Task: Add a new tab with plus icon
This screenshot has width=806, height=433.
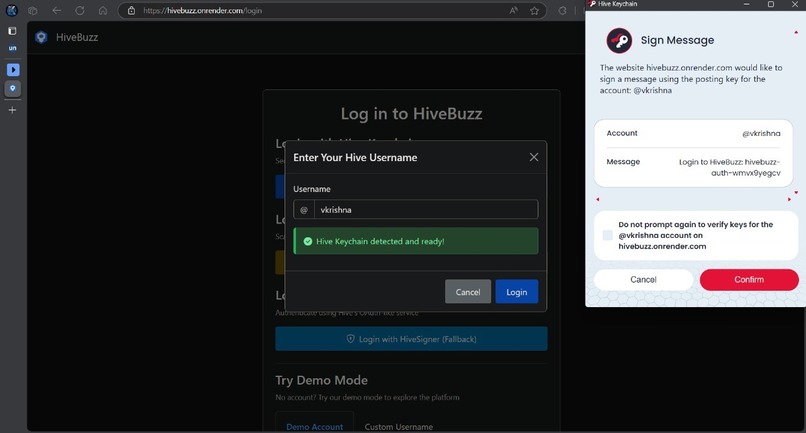Action: point(12,110)
